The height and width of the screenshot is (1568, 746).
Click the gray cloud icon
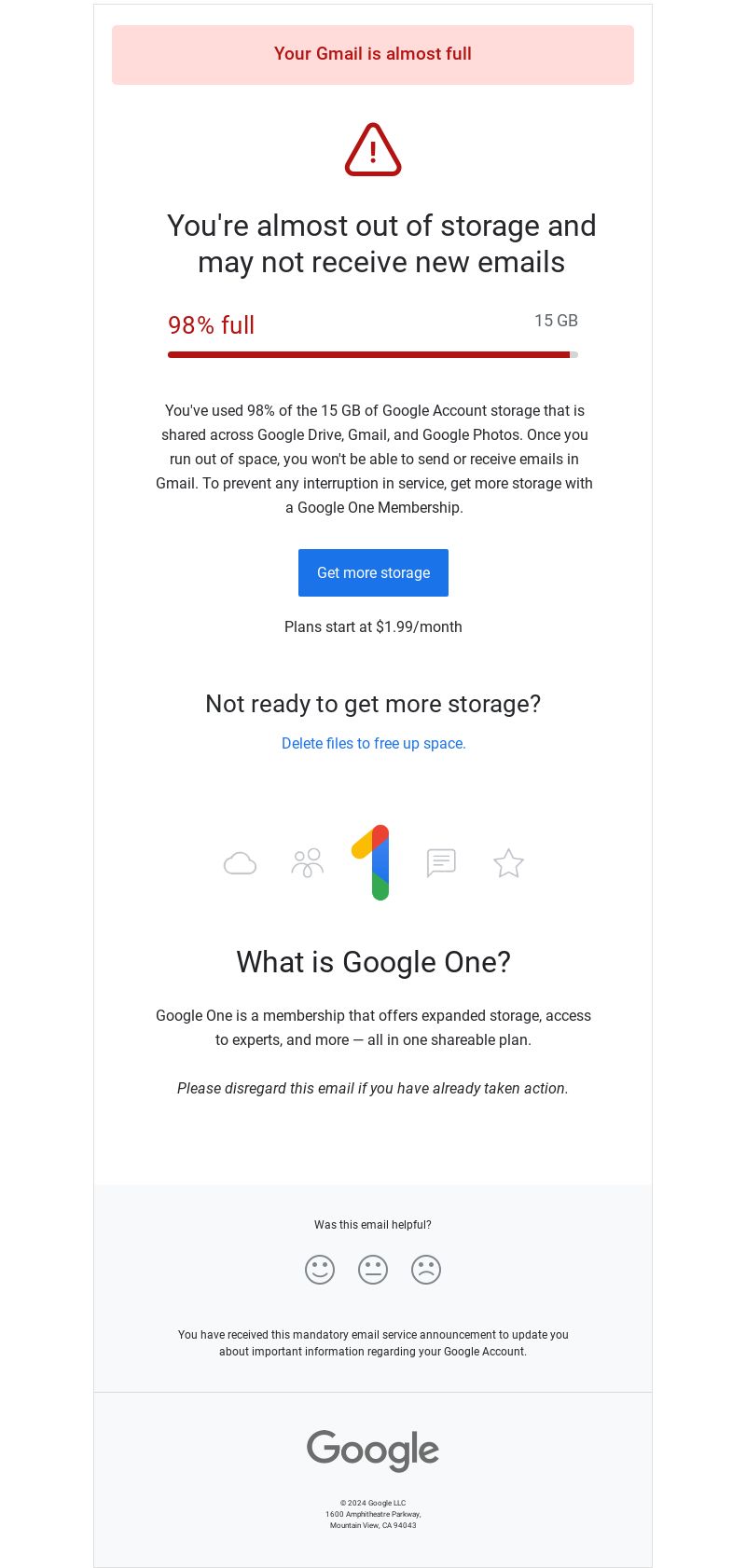point(240,863)
